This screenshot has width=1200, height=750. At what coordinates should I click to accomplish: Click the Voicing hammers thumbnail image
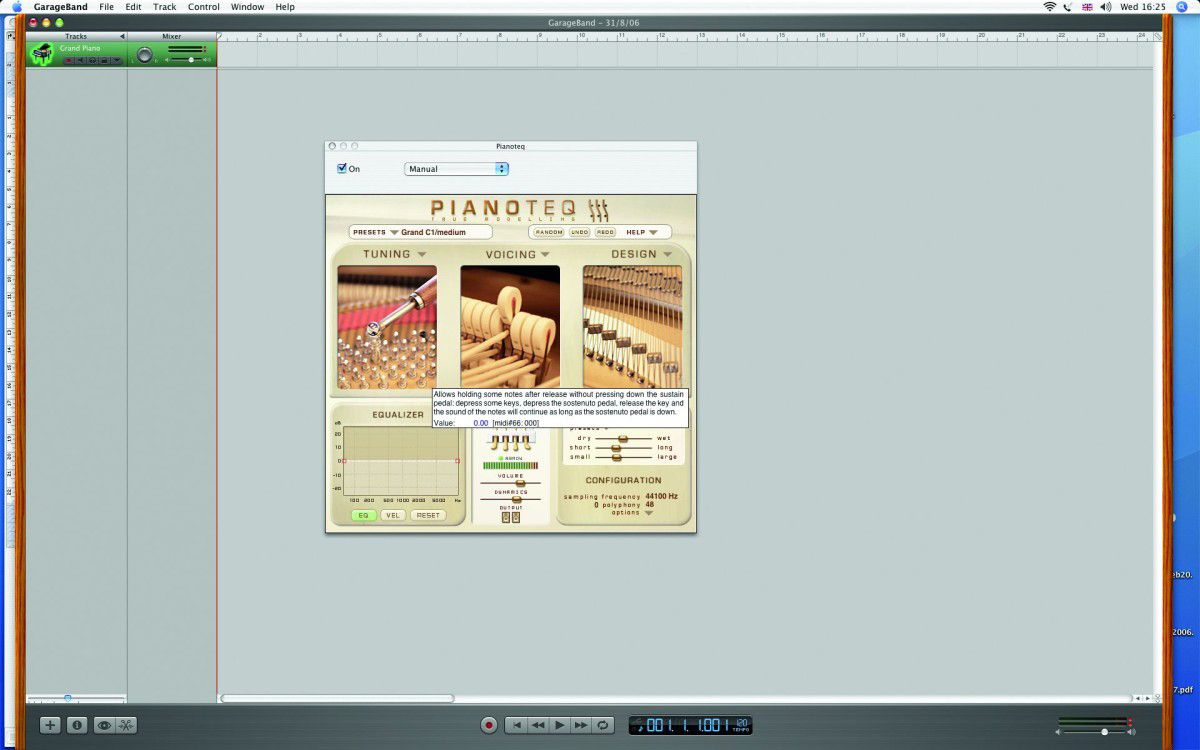pos(510,327)
